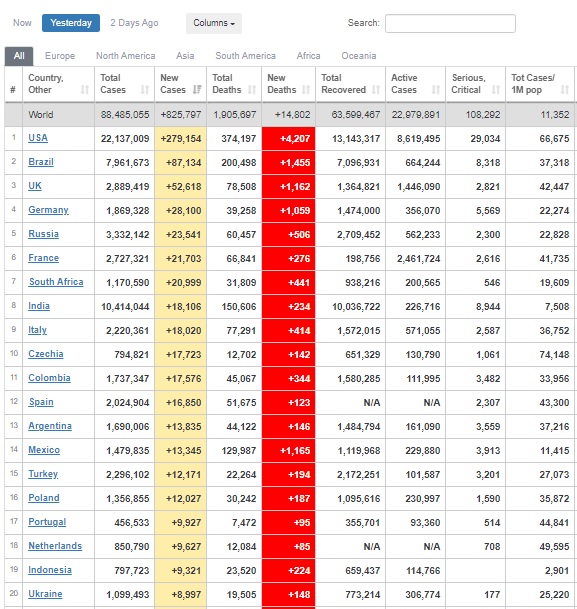Focus the Search input field
The width and height of the screenshot is (577, 609).
(450, 24)
